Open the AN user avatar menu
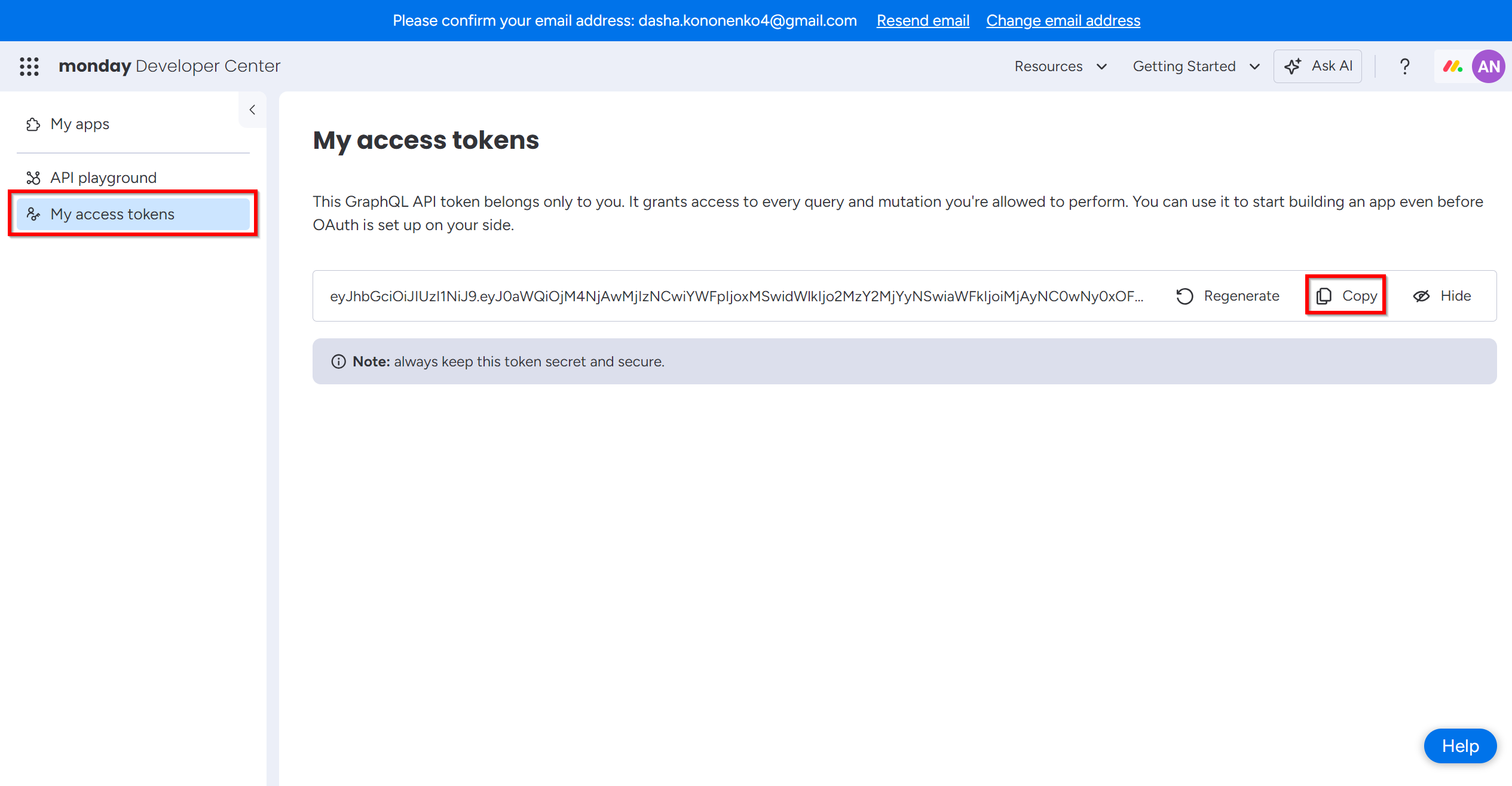 pos(1488,66)
